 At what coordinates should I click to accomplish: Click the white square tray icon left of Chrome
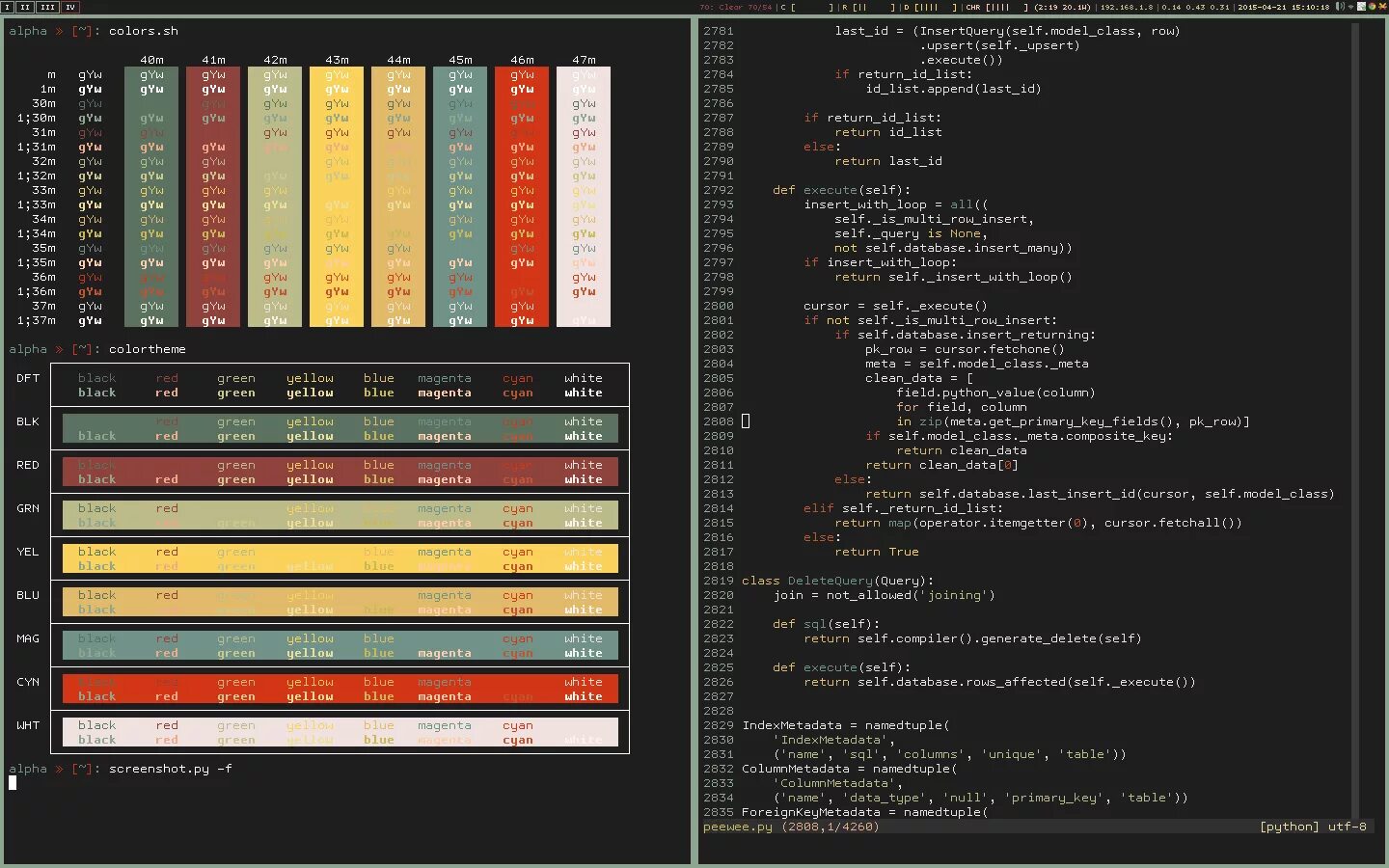coord(1361,7)
